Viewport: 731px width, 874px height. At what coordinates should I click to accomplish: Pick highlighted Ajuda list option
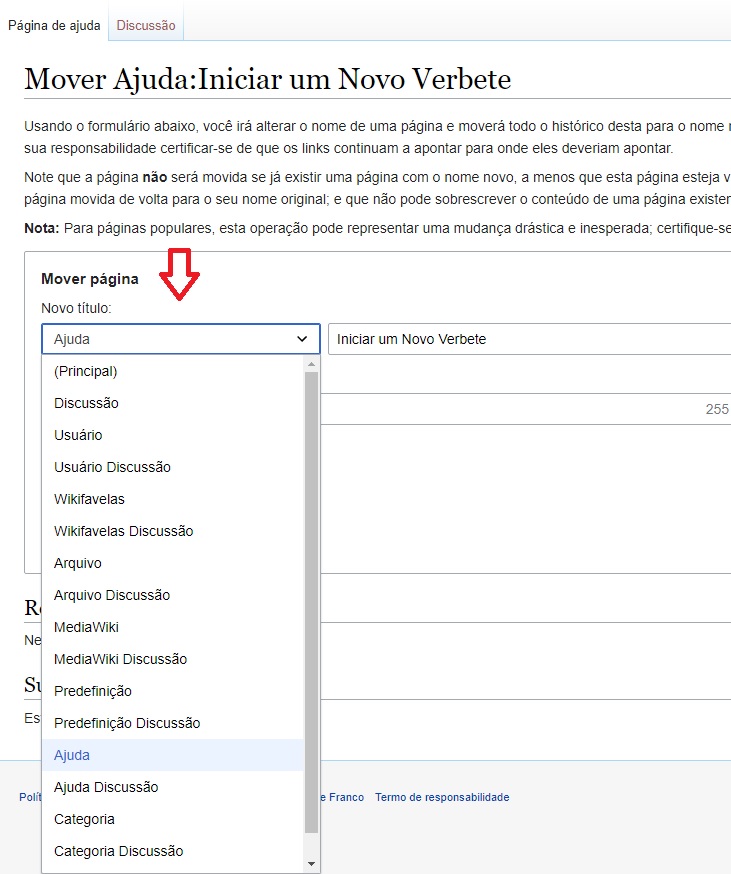click(x=72, y=755)
